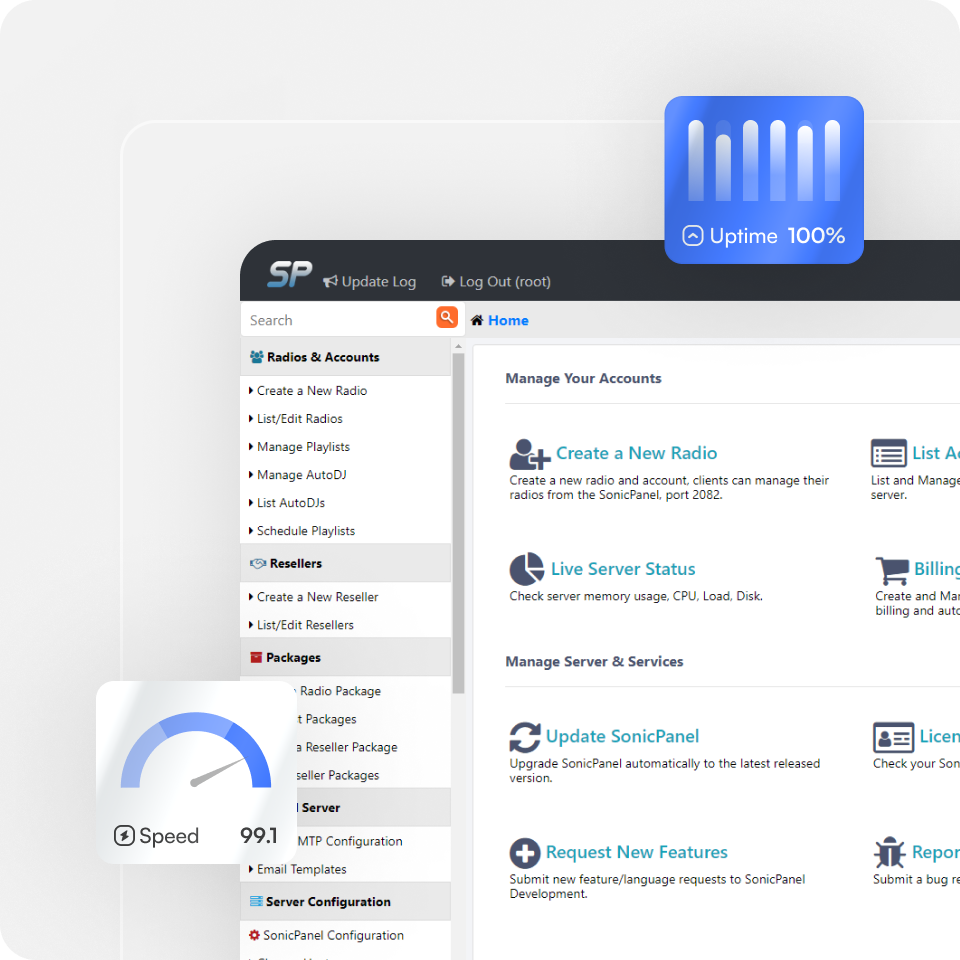This screenshot has height=960, width=960.
Task: Go to List/Edit Resellers in the sidebar
Action: [x=305, y=625]
